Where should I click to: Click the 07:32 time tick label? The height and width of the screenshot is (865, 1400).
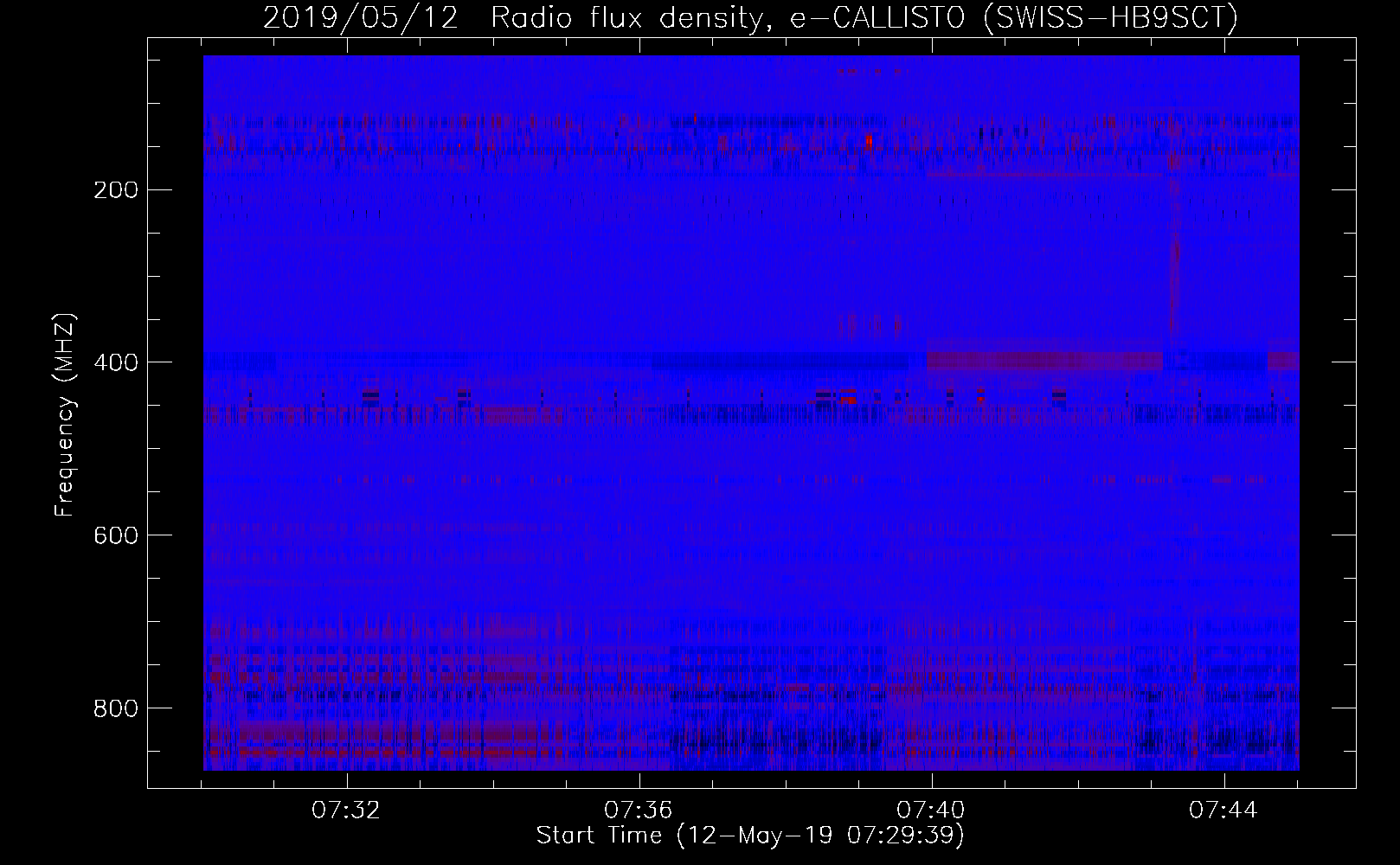point(347,811)
